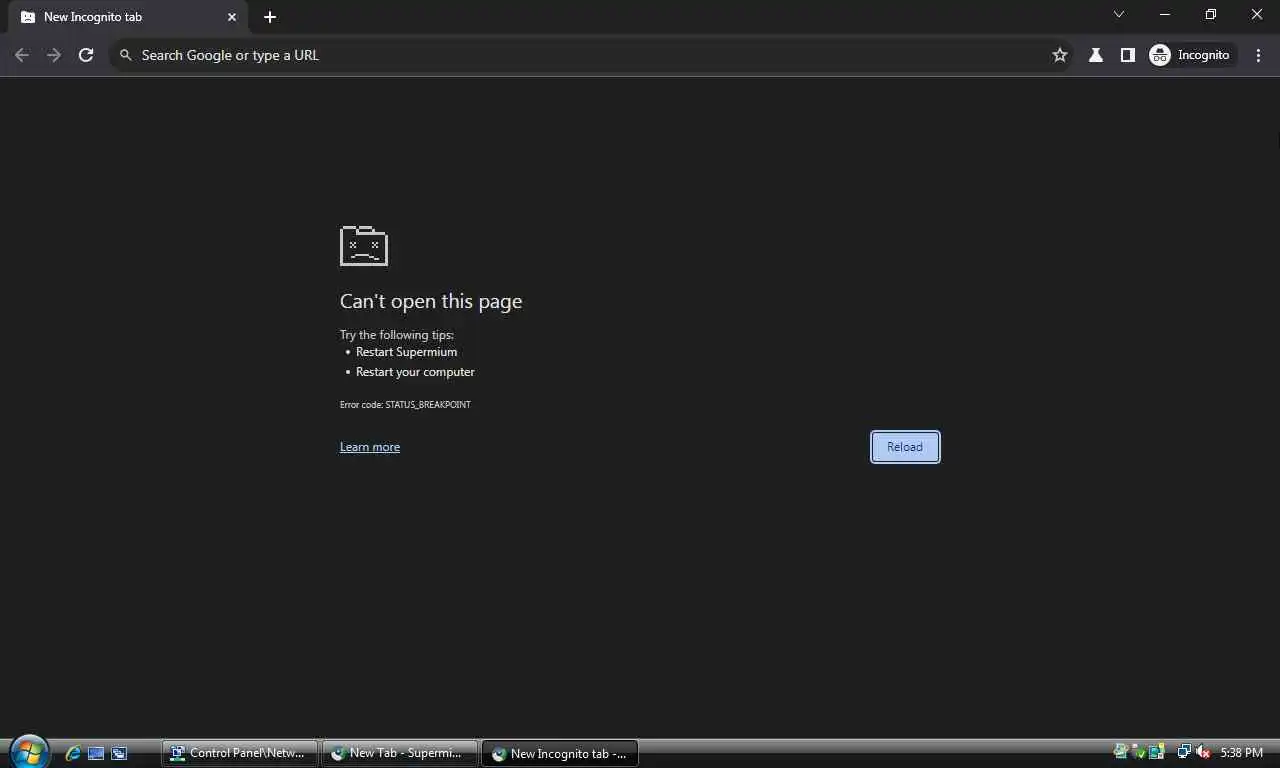Select the New Incognito tab

point(128,17)
